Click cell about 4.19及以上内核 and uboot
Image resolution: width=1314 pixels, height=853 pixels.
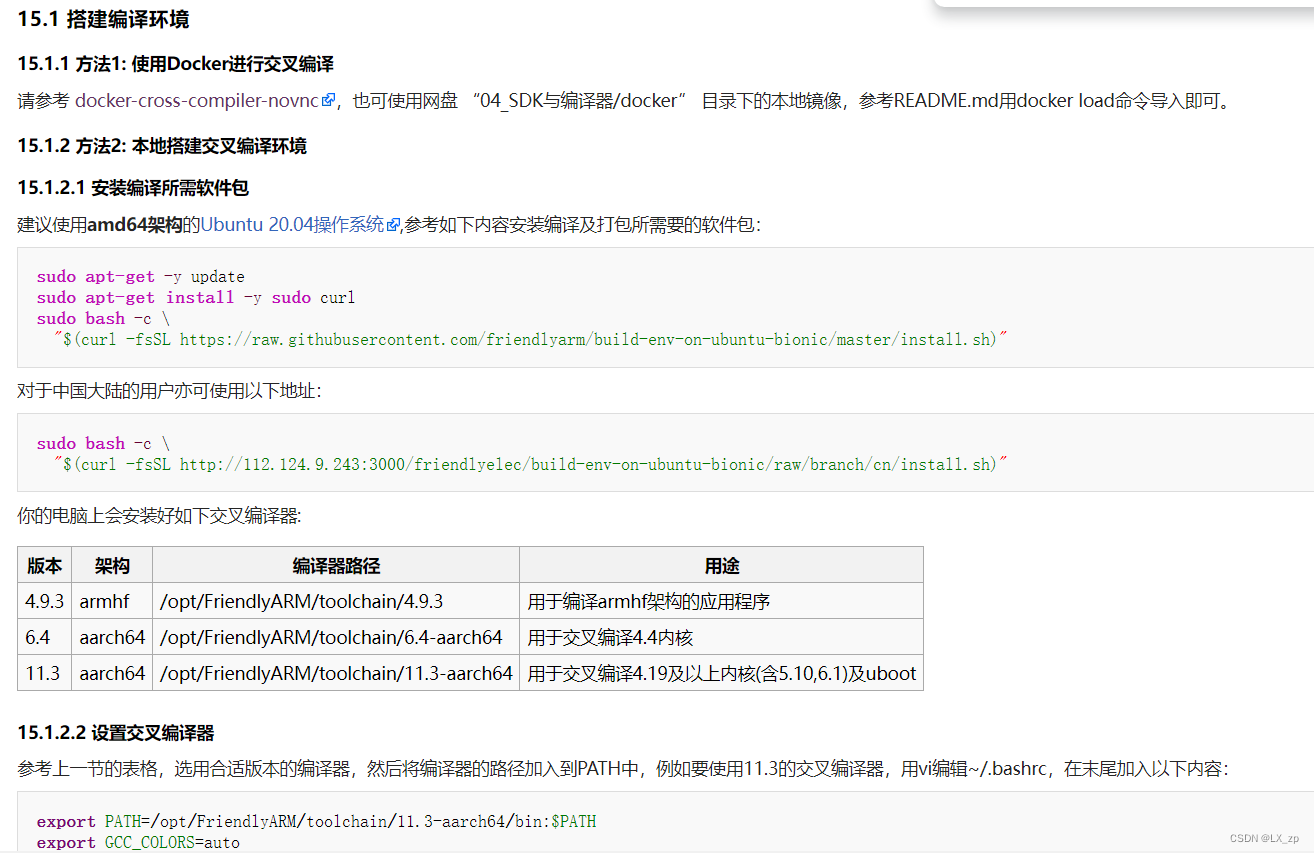[722, 673]
